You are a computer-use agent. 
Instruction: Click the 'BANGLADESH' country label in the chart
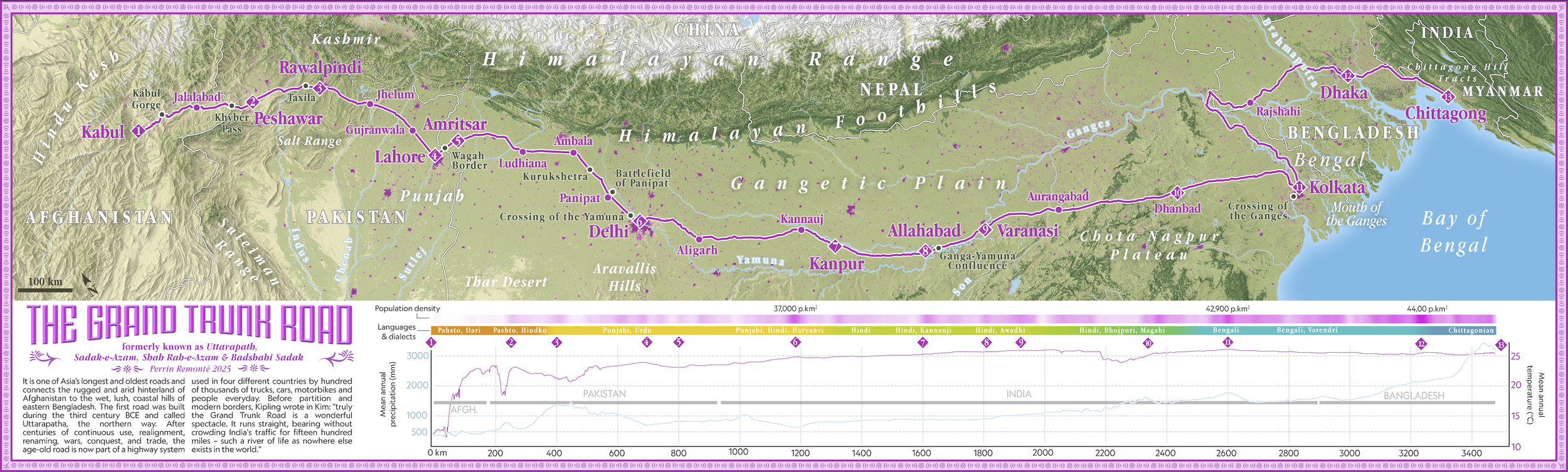1414,396
